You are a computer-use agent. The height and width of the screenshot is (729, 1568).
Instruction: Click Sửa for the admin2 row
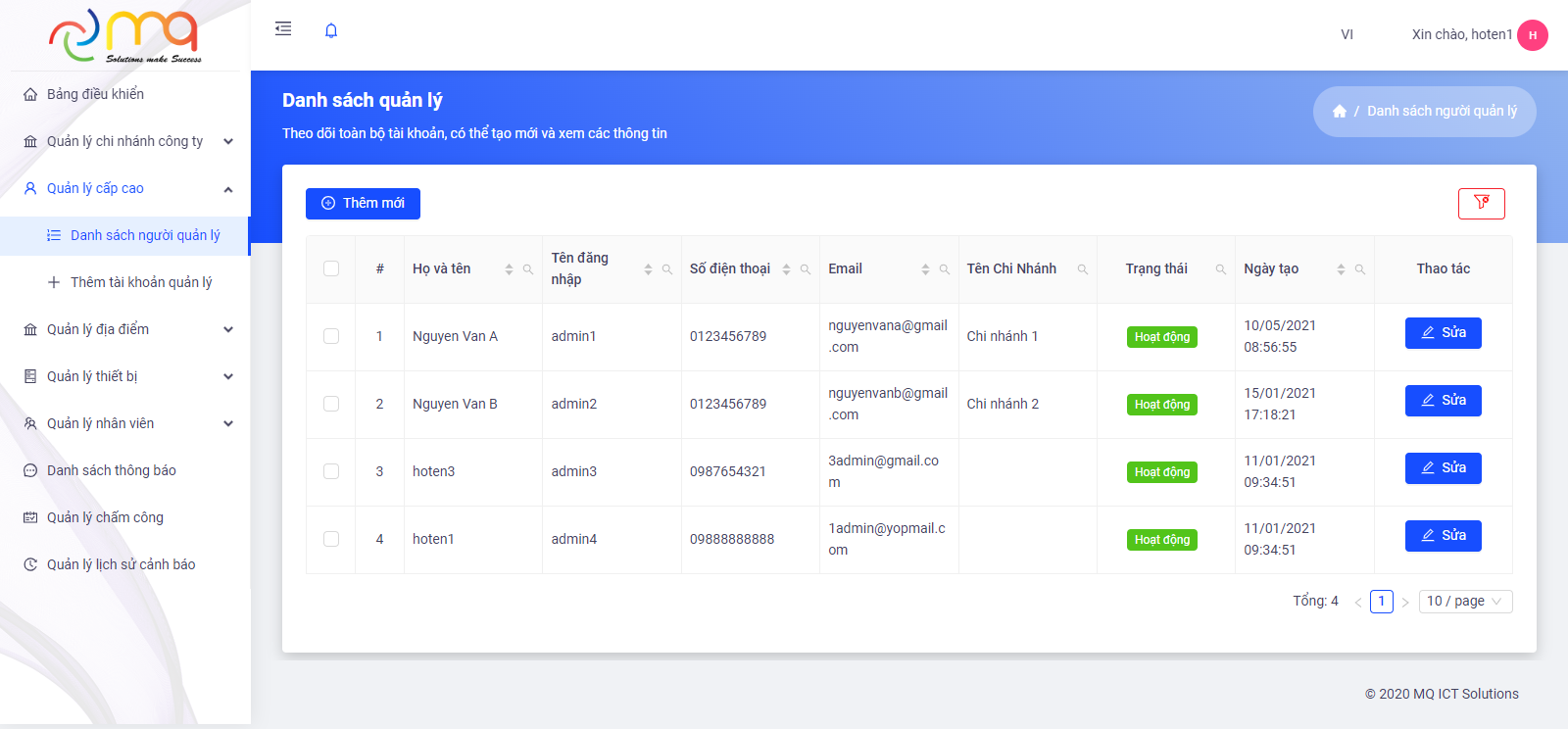click(1443, 401)
